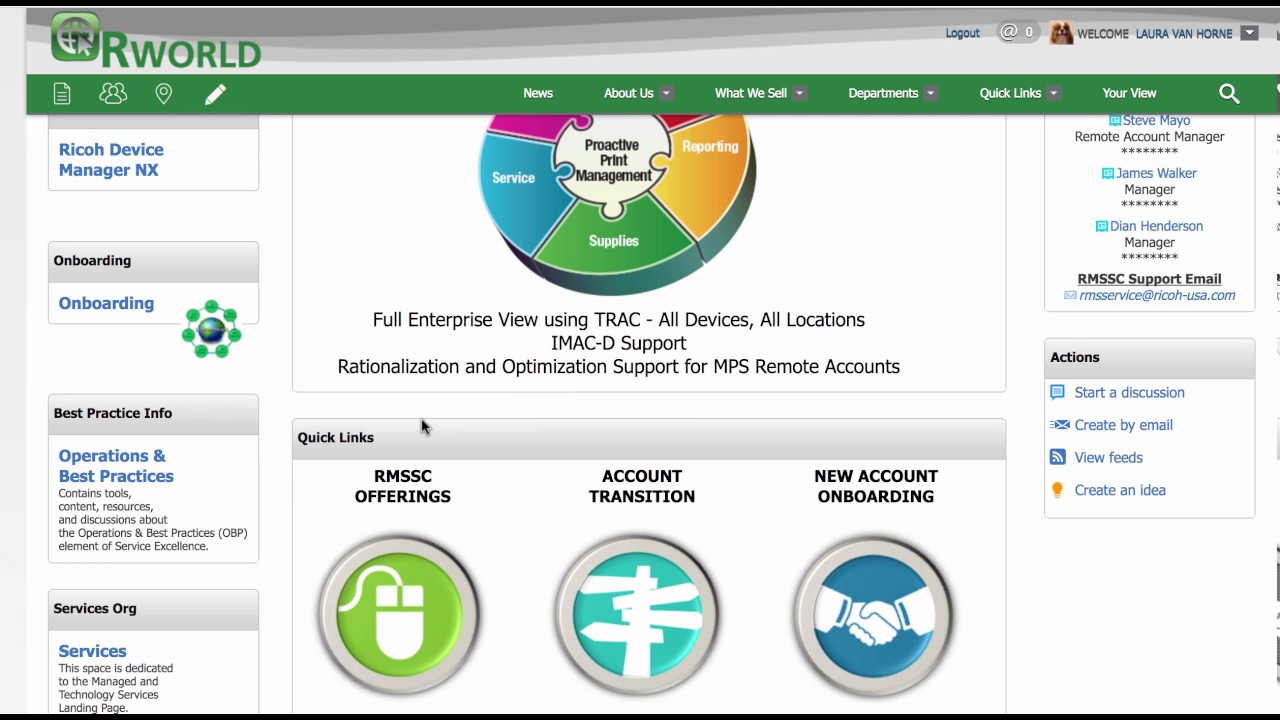Click the View feeds RSS icon
The image size is (1280, 720).
click(1058, 457)
